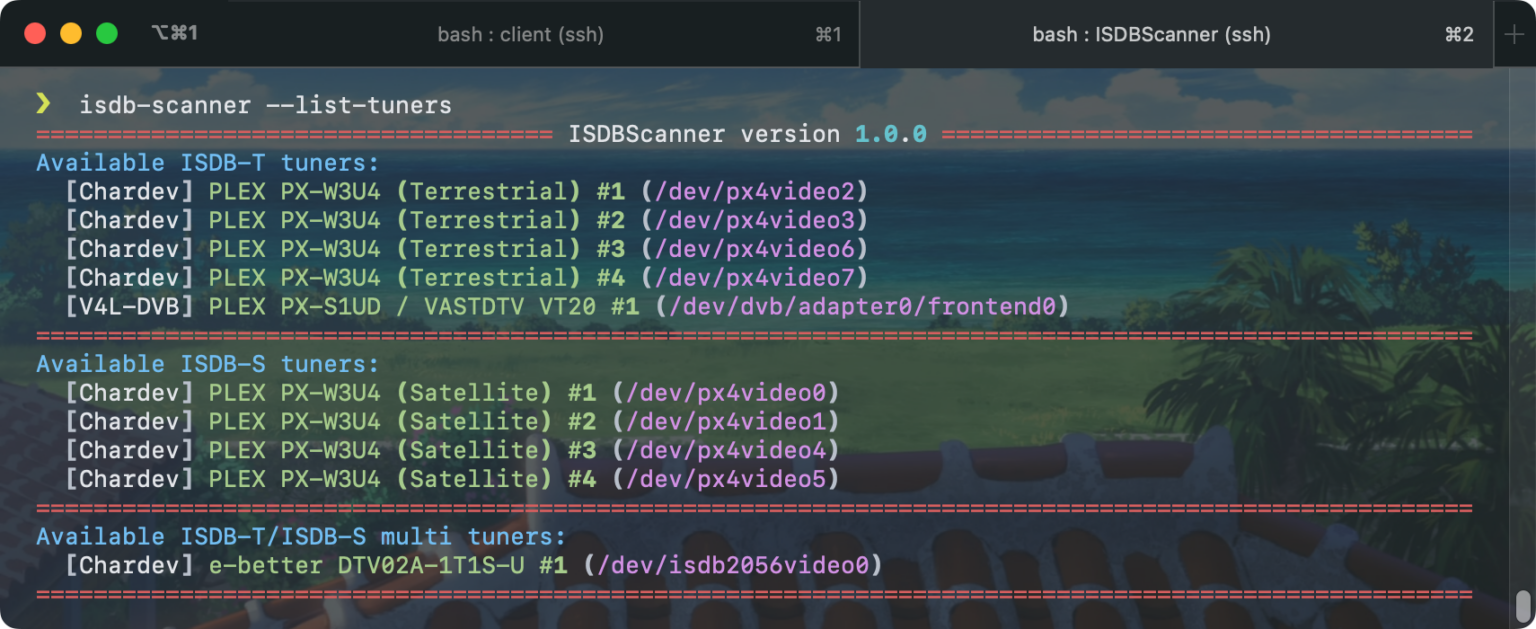Select the isdb-scanner --list-tuners command text

coord(265,105)
